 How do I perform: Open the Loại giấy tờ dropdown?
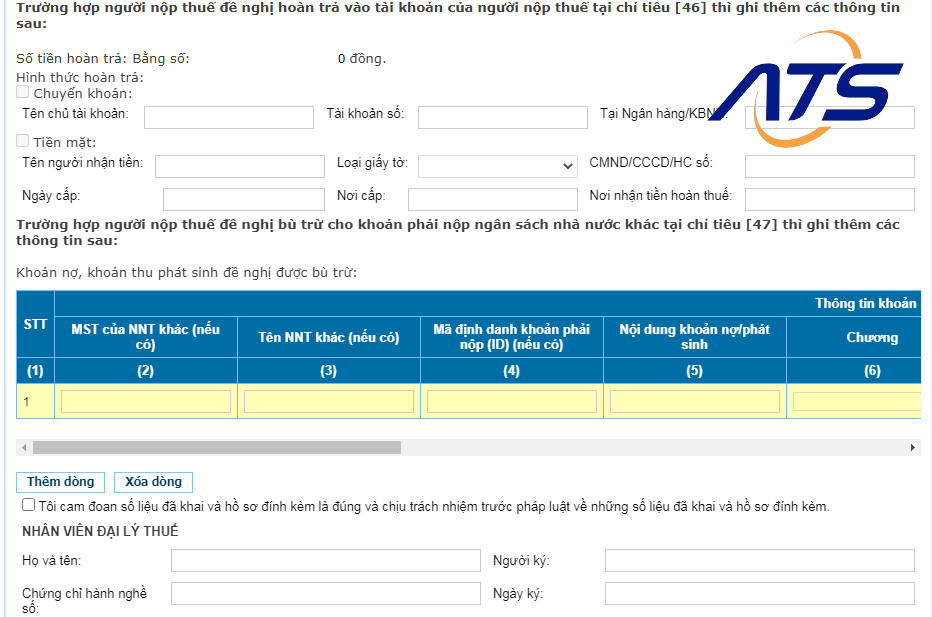[497, 166]
